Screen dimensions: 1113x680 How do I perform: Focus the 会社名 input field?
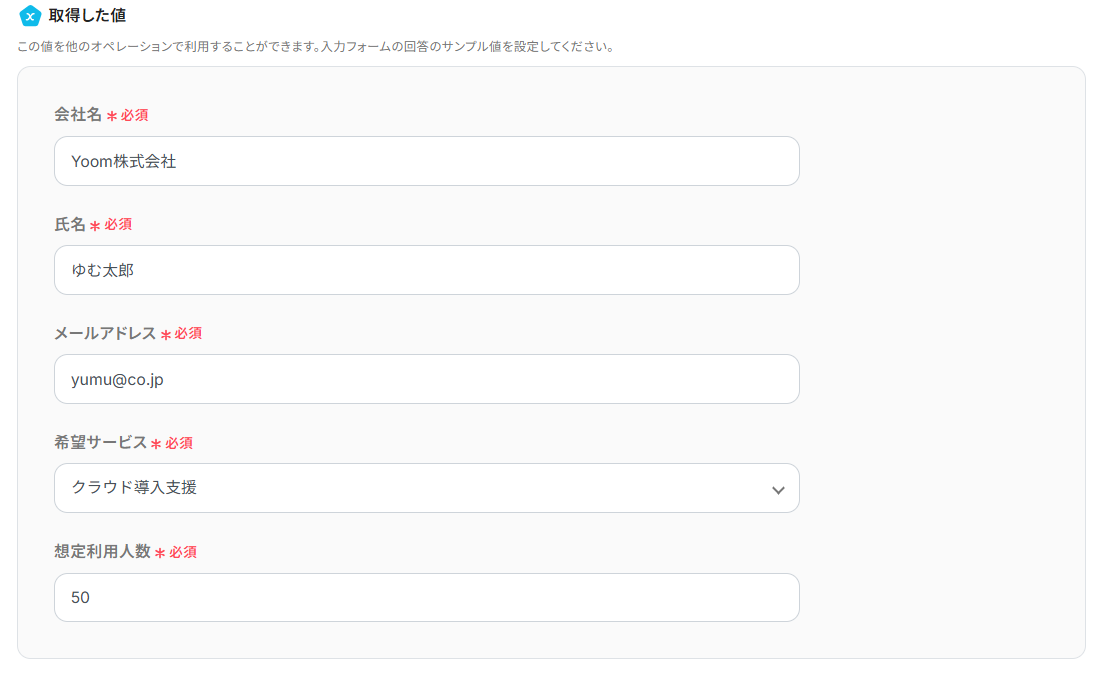tap(426, 161)
